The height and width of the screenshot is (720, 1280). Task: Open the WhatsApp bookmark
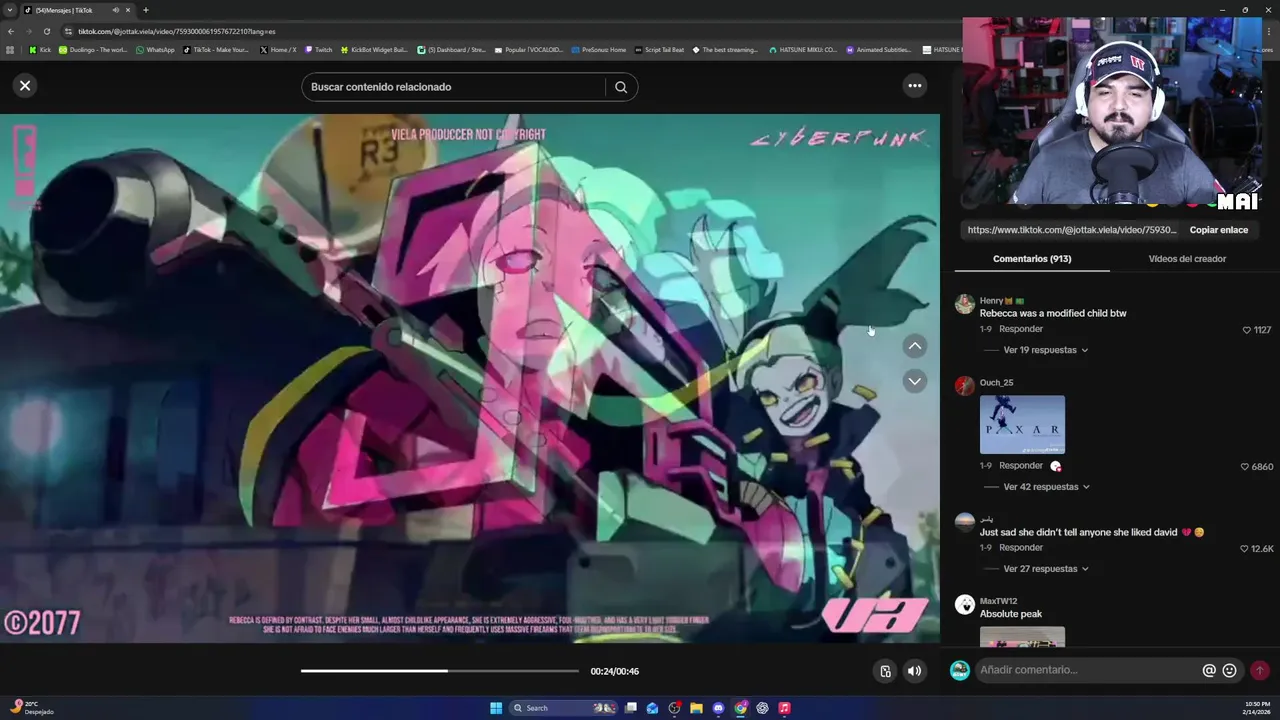point(155,50)
